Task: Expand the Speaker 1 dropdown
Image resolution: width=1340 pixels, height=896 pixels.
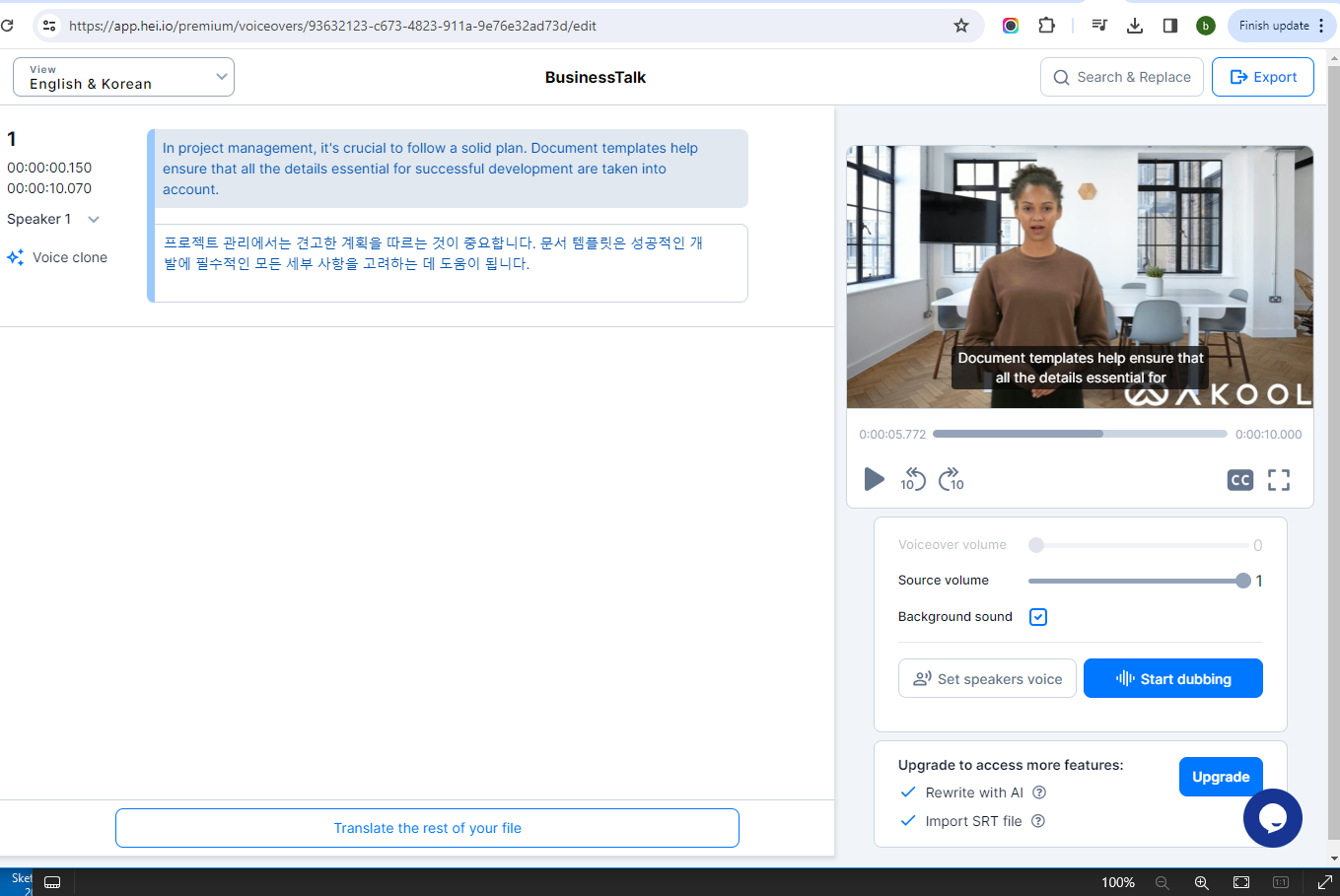Action: click(94, 219)
